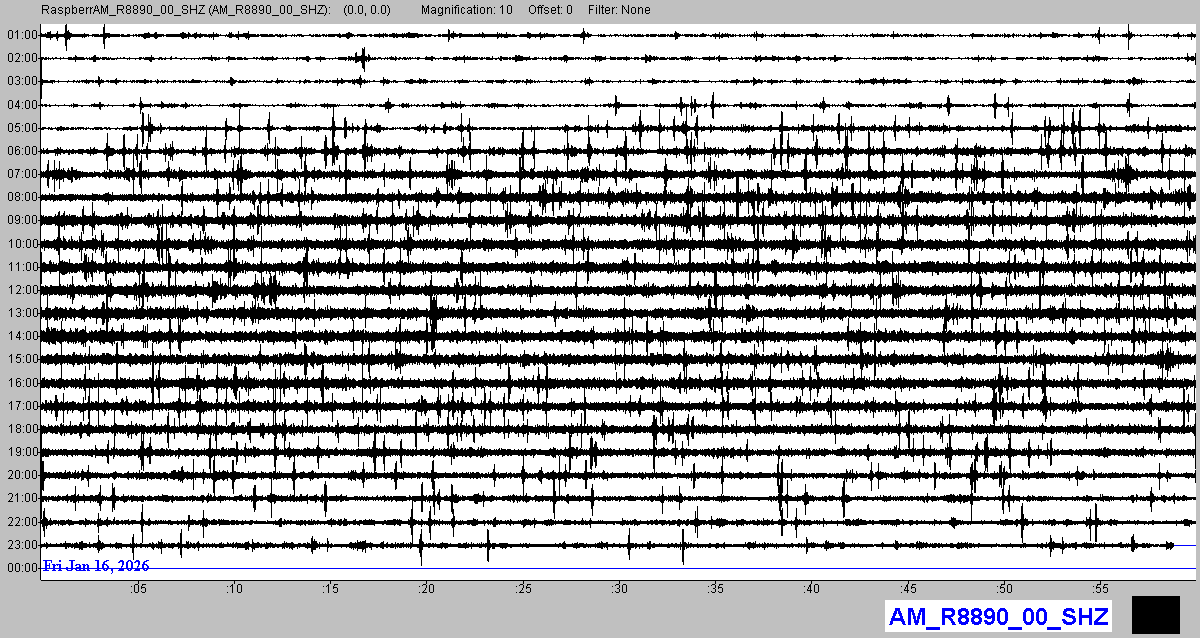The height and width of the screenshot is (638, 1200).
Task: Pick the 18:00 hour row label
Action: 21,429
